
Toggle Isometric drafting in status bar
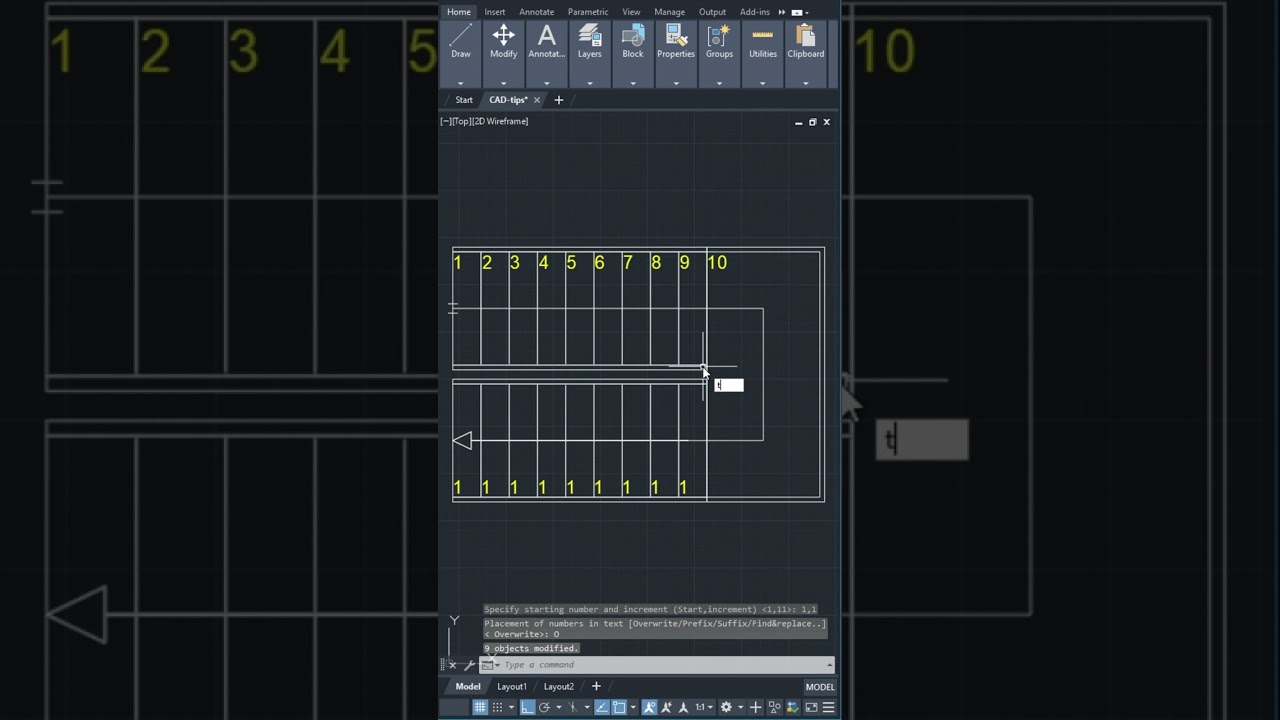pyautogui.click(x=573, y=707)
